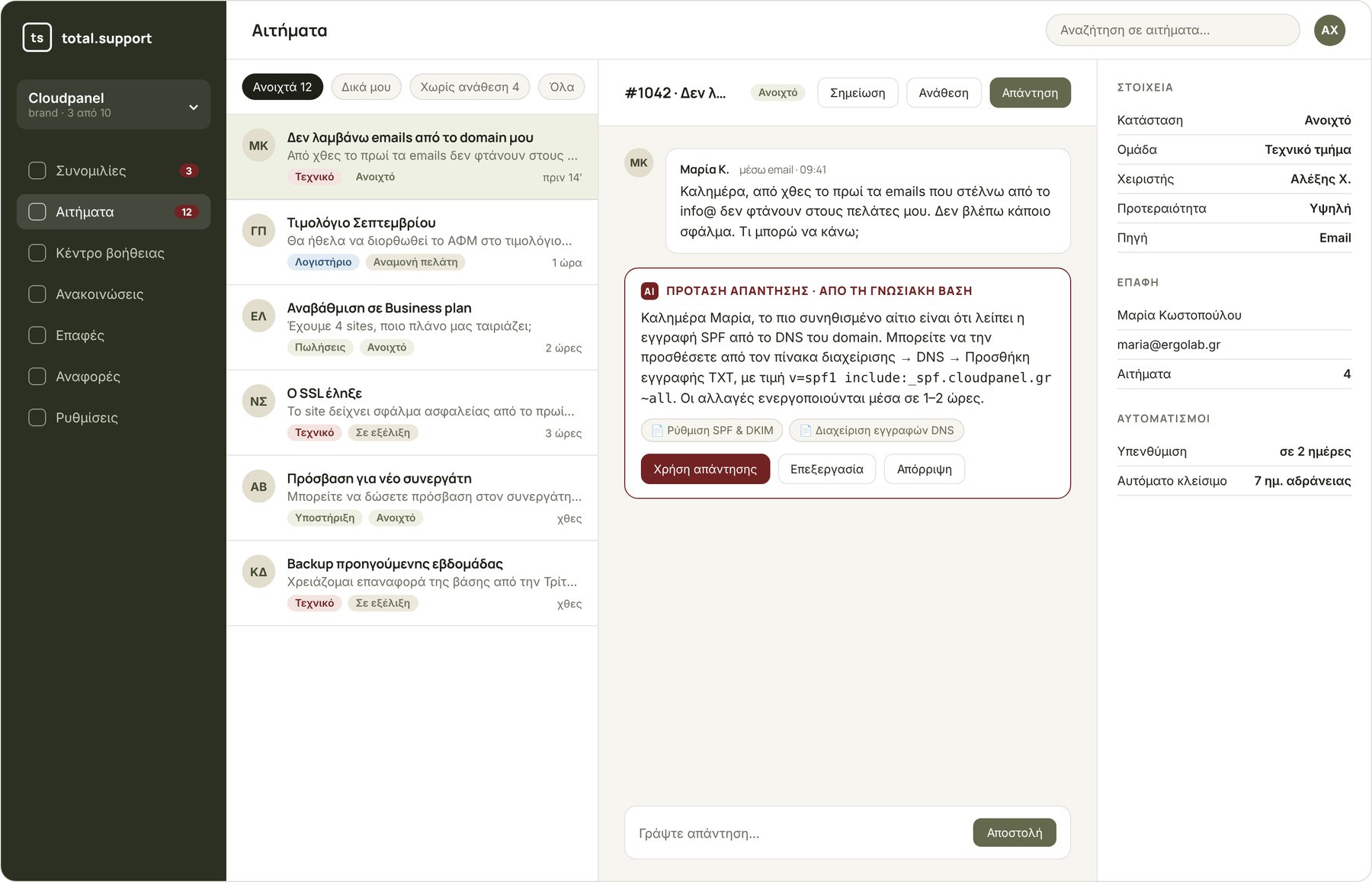The image size is (1372, 882).
Task: Reject suggestion with Απόρριψη button
Action: click(x=925, y=470)
